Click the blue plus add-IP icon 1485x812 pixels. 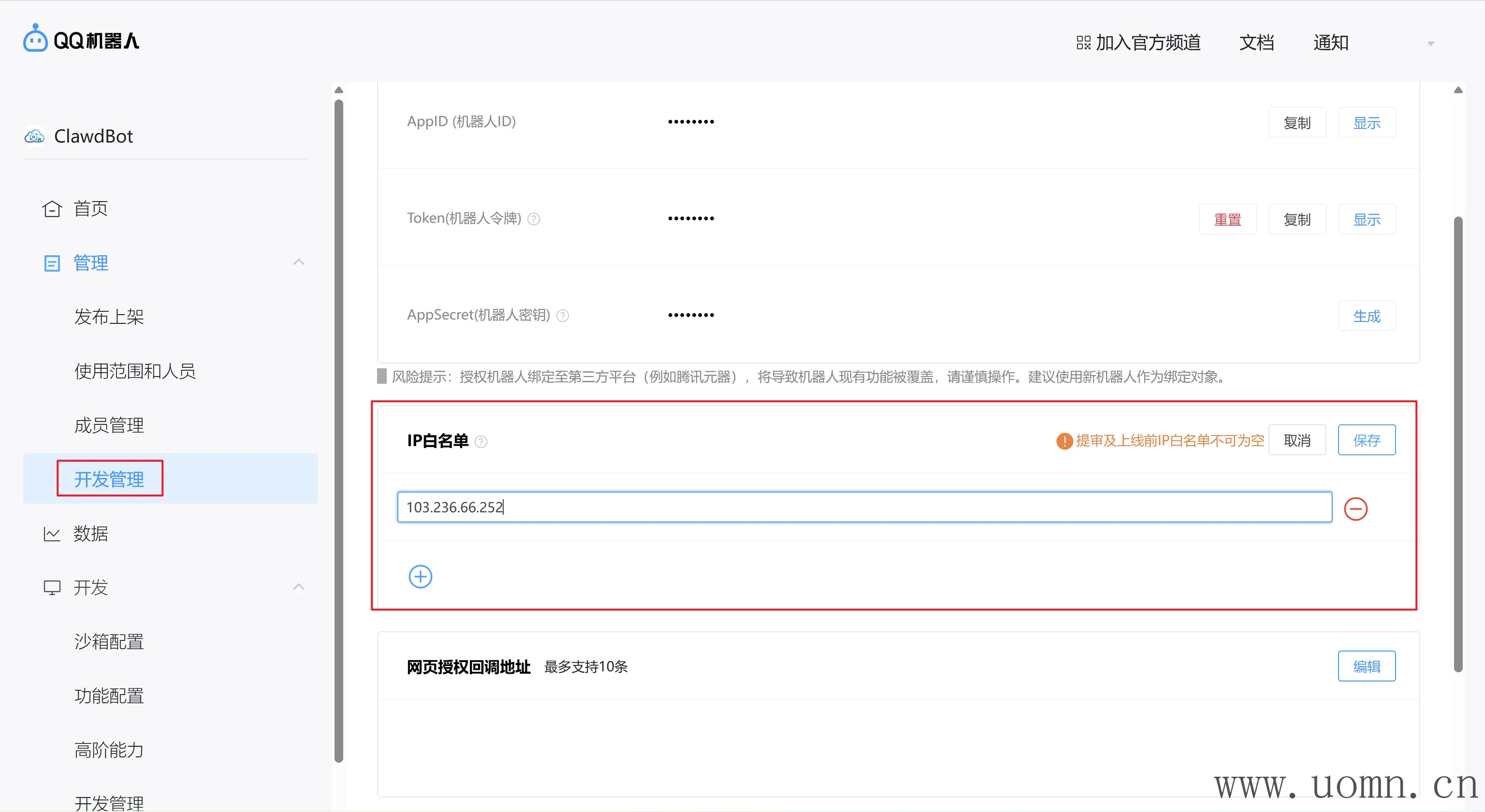(420, 576)
